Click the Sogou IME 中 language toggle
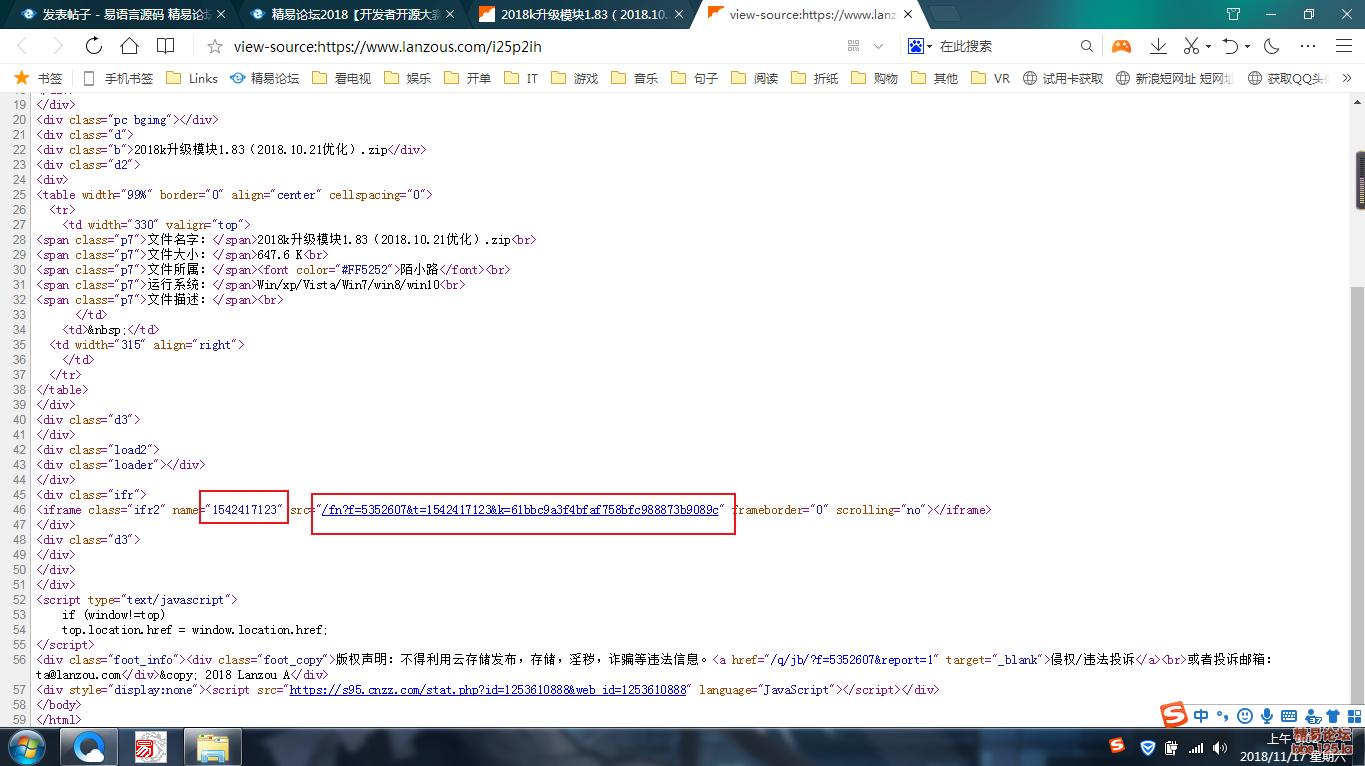This screenshot has width=1365, height=766. (x=1201, y=716)
